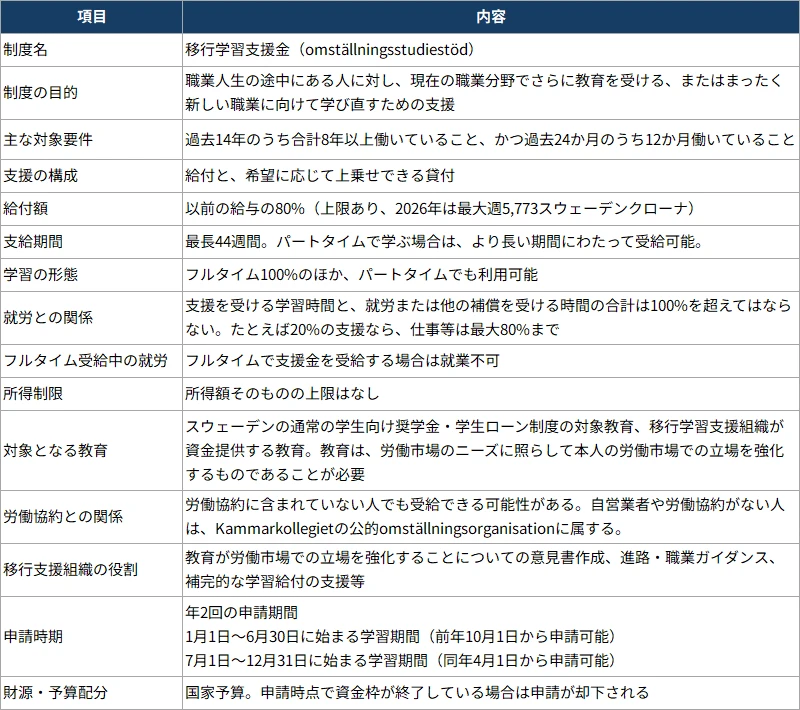Click the cell starting 国家予算。申請時点で

point(491,693)
